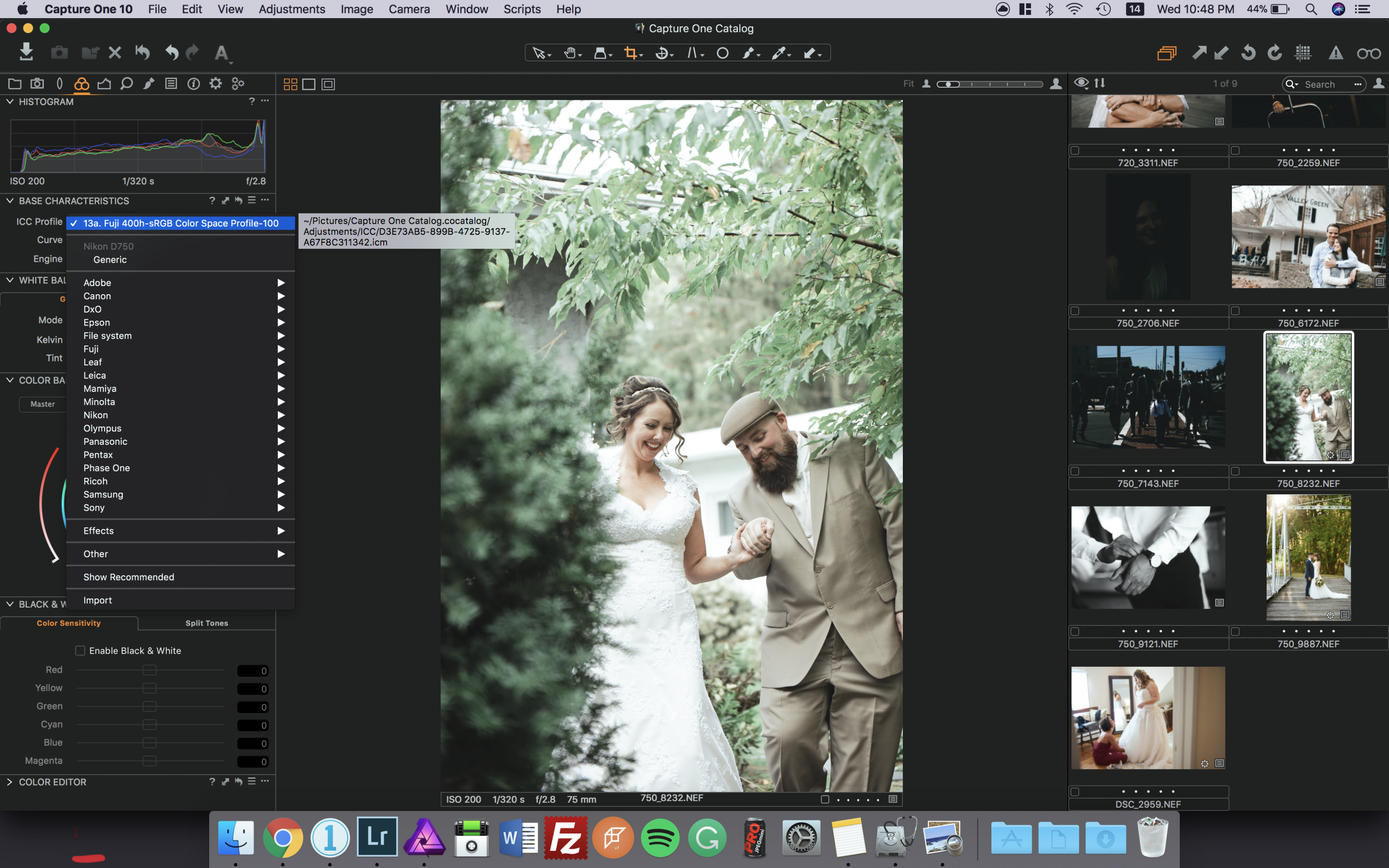Screen dimensions: 1389x868
Task: Toggle browser visibility eye icon
Action: pyautogui.click(x=1081, y=83)
